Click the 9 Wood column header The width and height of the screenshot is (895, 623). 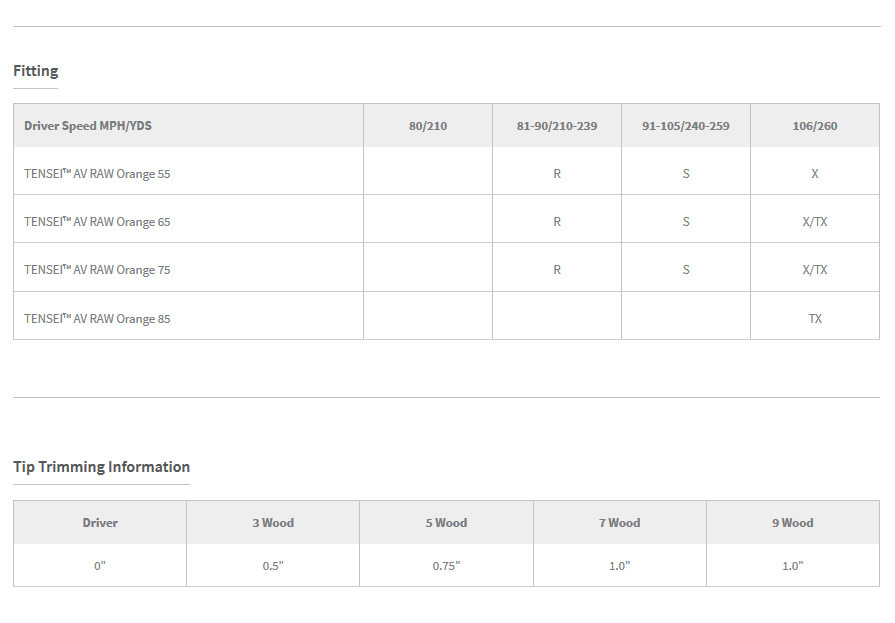point(792,523)
